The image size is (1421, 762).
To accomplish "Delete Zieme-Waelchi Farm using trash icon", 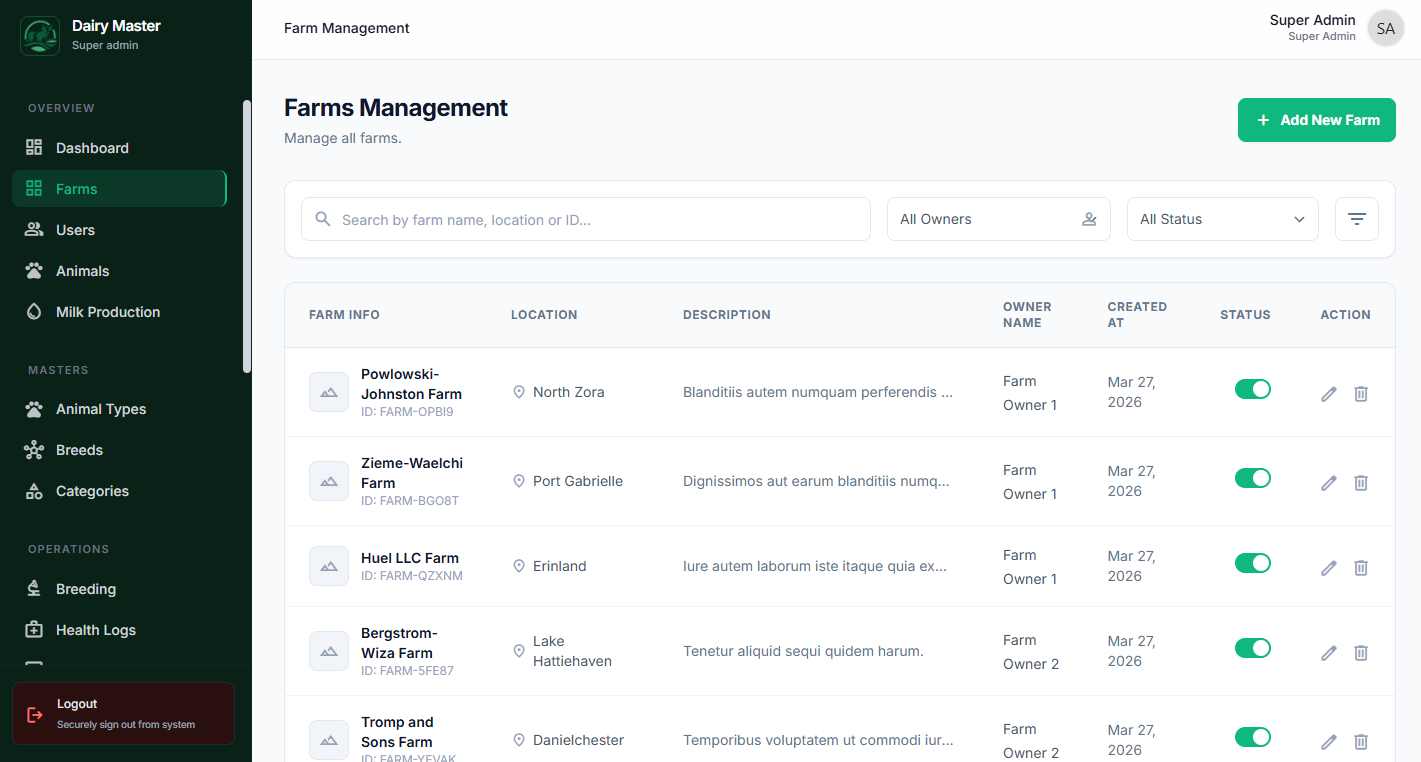I will click(x=1360, y=483).
